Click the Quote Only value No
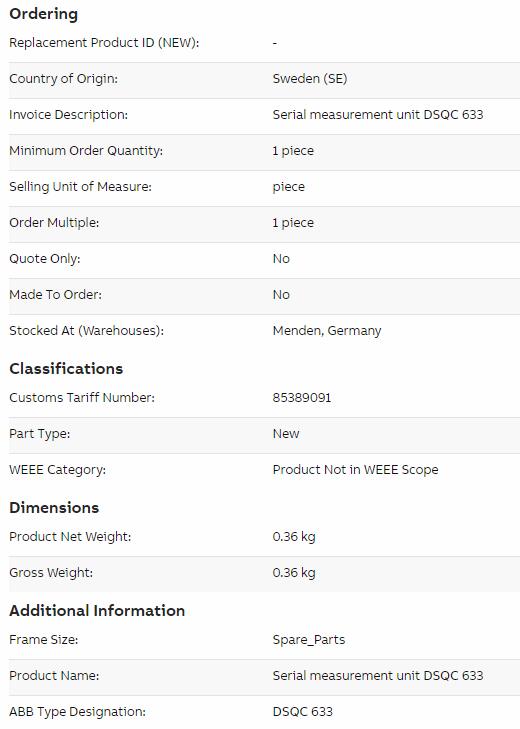520x729 pixels. (x=281, y=258)
